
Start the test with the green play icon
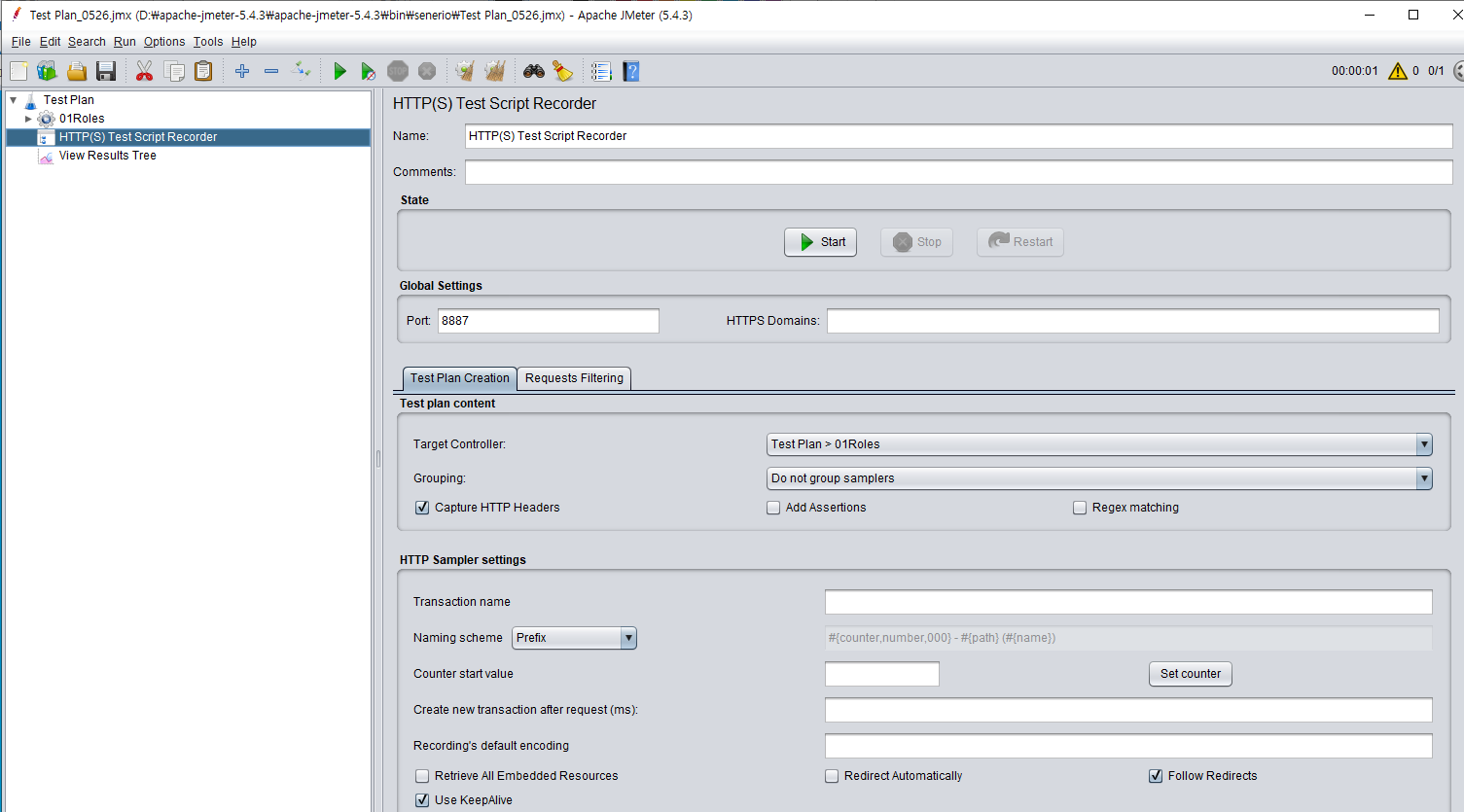point(339,71)
